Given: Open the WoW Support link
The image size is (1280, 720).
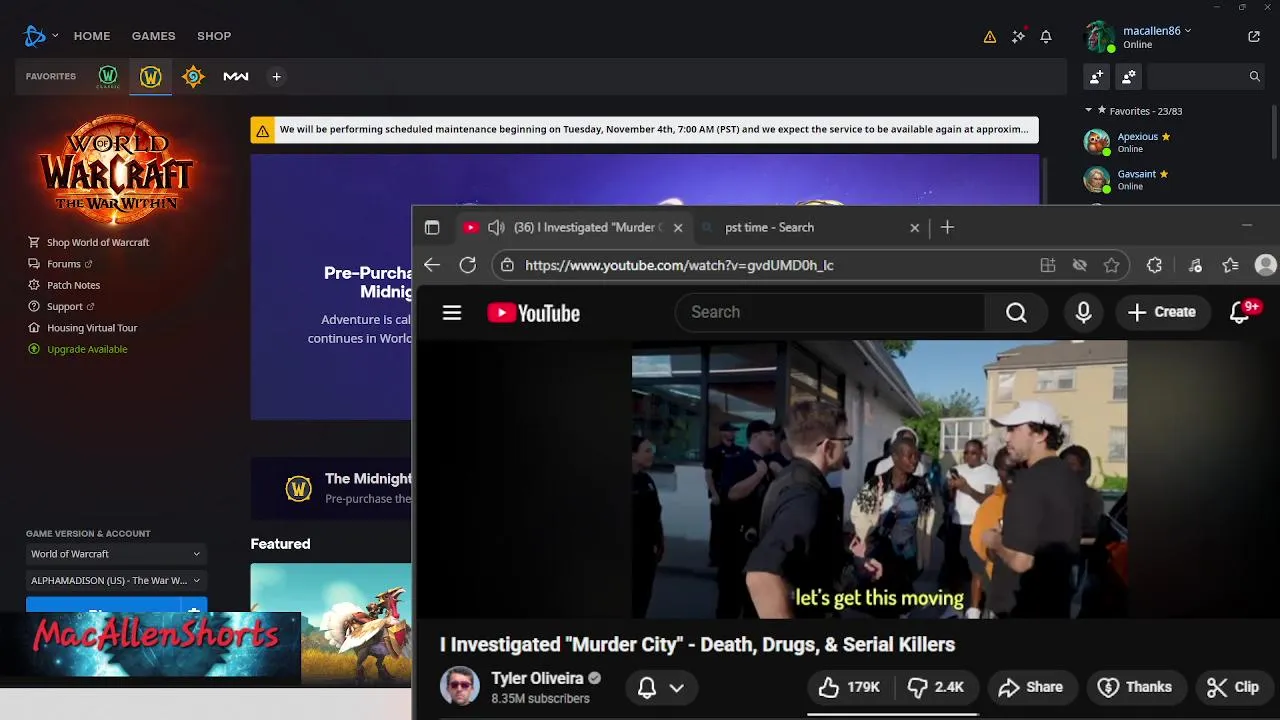Looking at the screenshot, I should pyautogui.click(x=62, y=306).
